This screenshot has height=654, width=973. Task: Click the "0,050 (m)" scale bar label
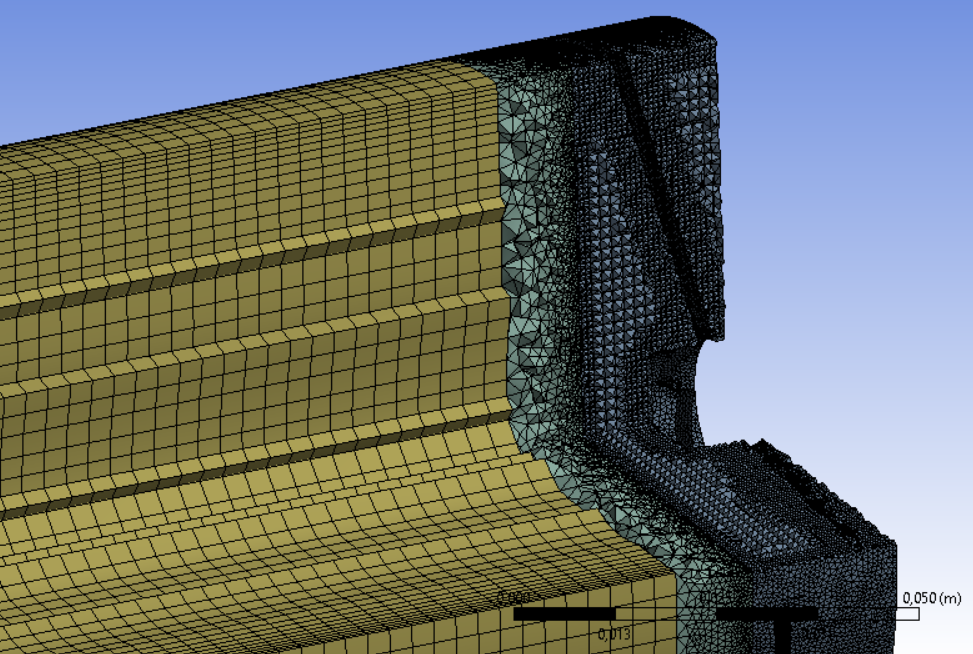pos(931,598)
